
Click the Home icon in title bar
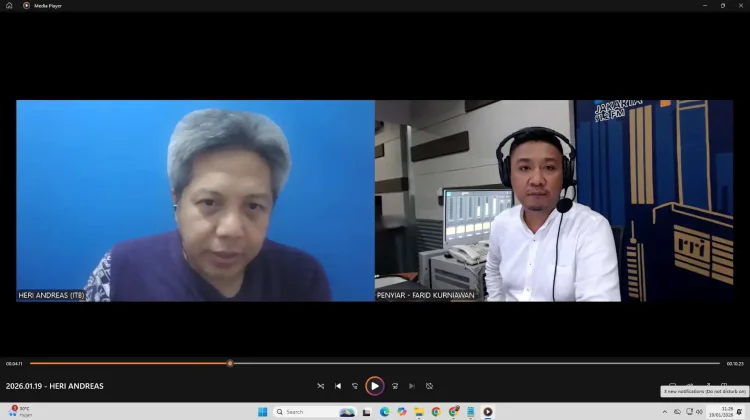coord(10,5)
